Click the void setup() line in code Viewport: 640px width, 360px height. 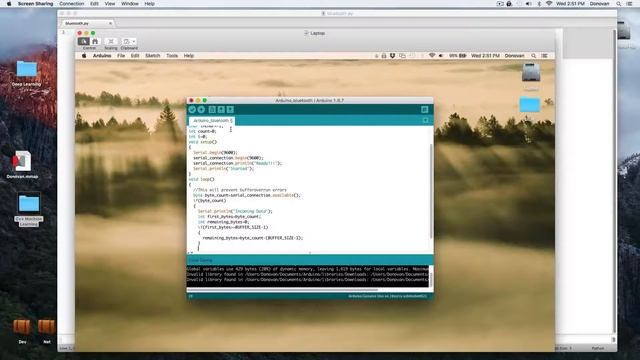point(203,142)
